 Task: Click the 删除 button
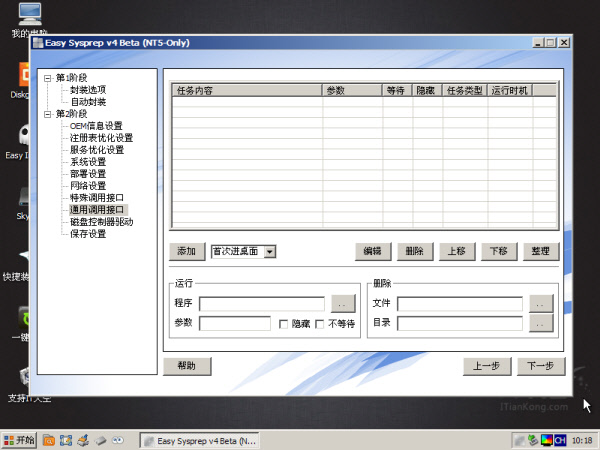click(415, 251)
